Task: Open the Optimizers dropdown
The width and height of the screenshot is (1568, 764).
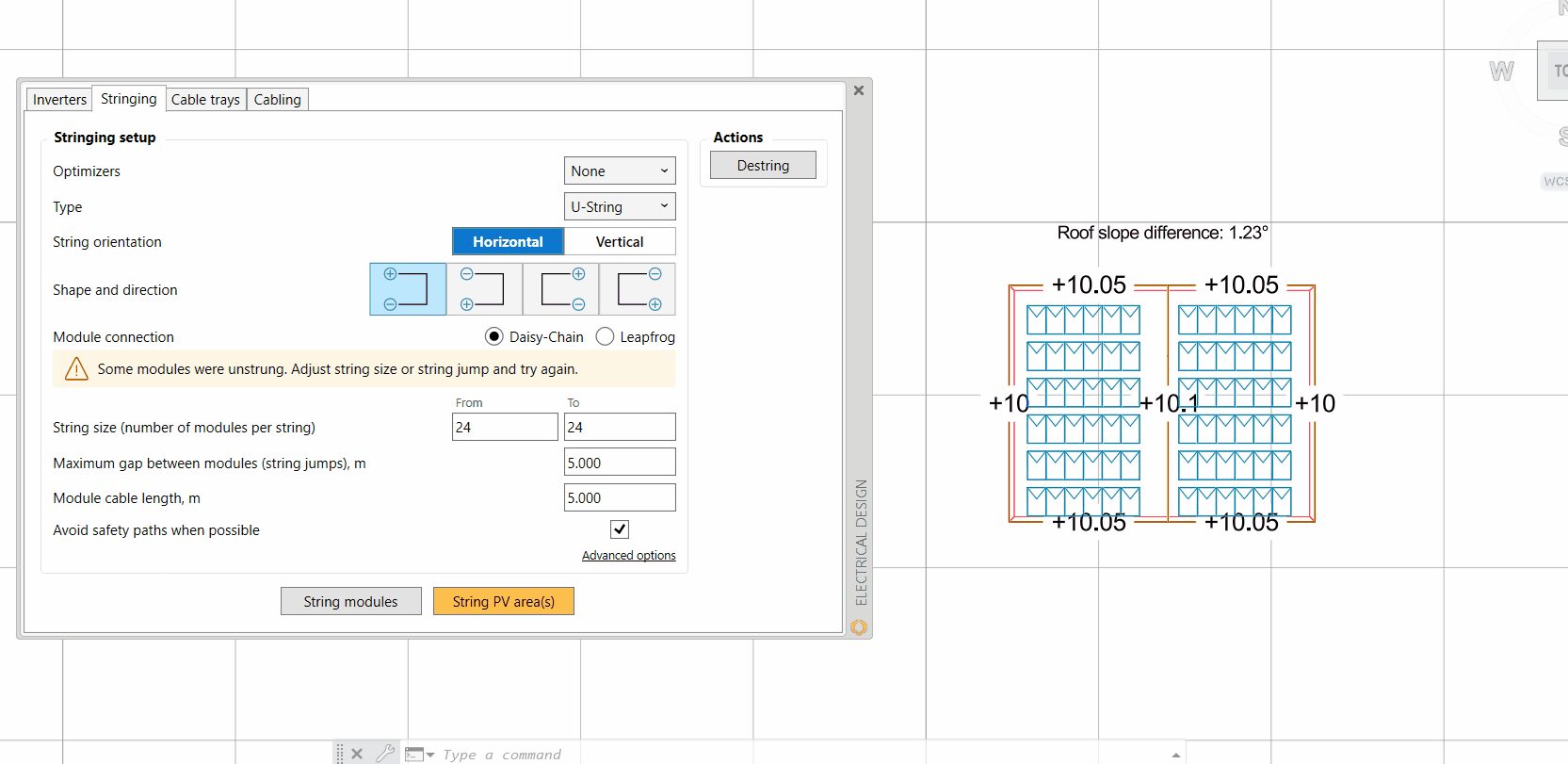Action: [620, 171]
